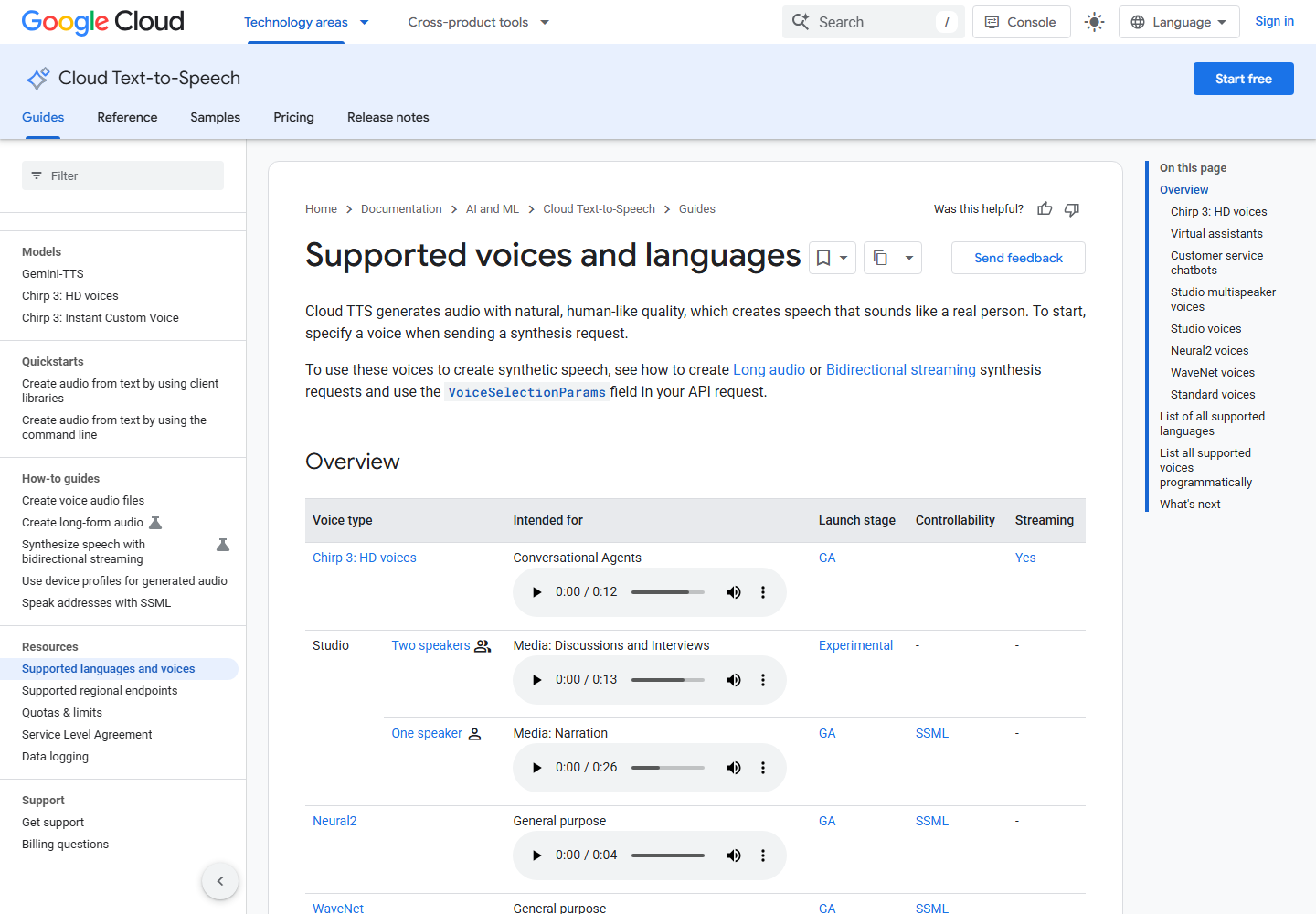The image size is (1316, 914).
Task: Jump to WaveNet voices in On this page
Action: pos(1213,372)
